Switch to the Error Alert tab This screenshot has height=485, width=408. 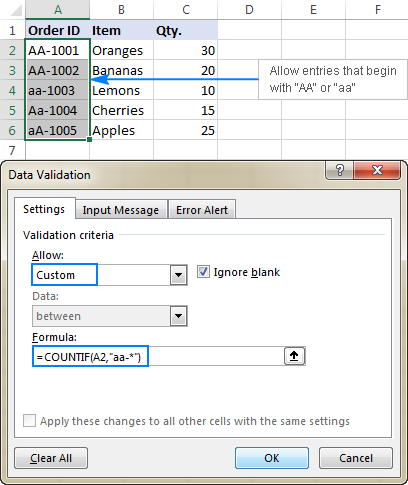[x=202, y=210]
